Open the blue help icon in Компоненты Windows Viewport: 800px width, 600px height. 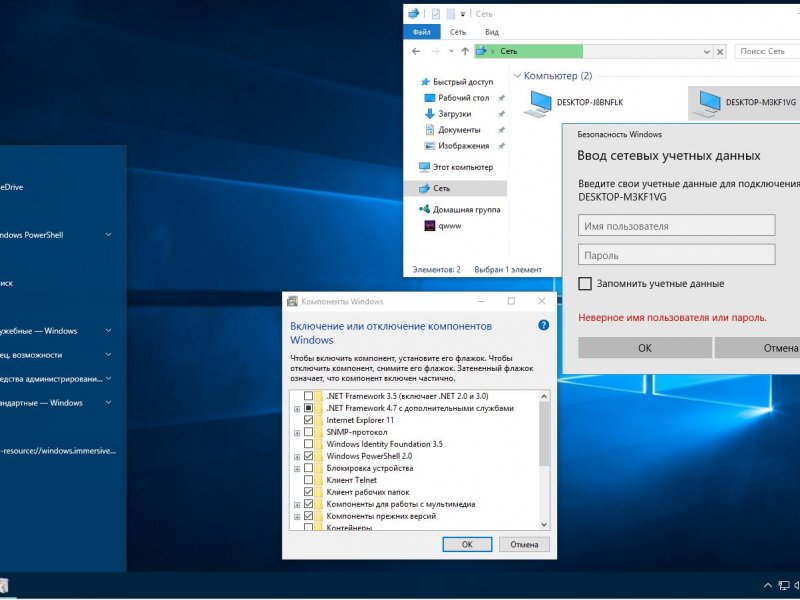543,325
